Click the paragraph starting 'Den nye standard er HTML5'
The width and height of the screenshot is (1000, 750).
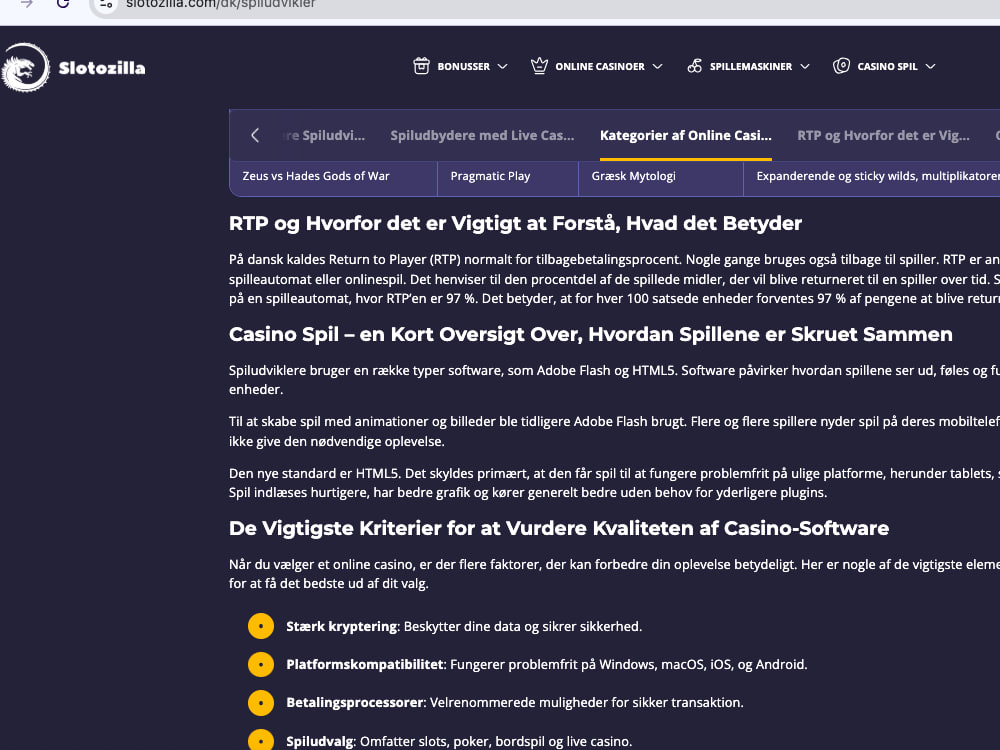click(x=614, y=483)
